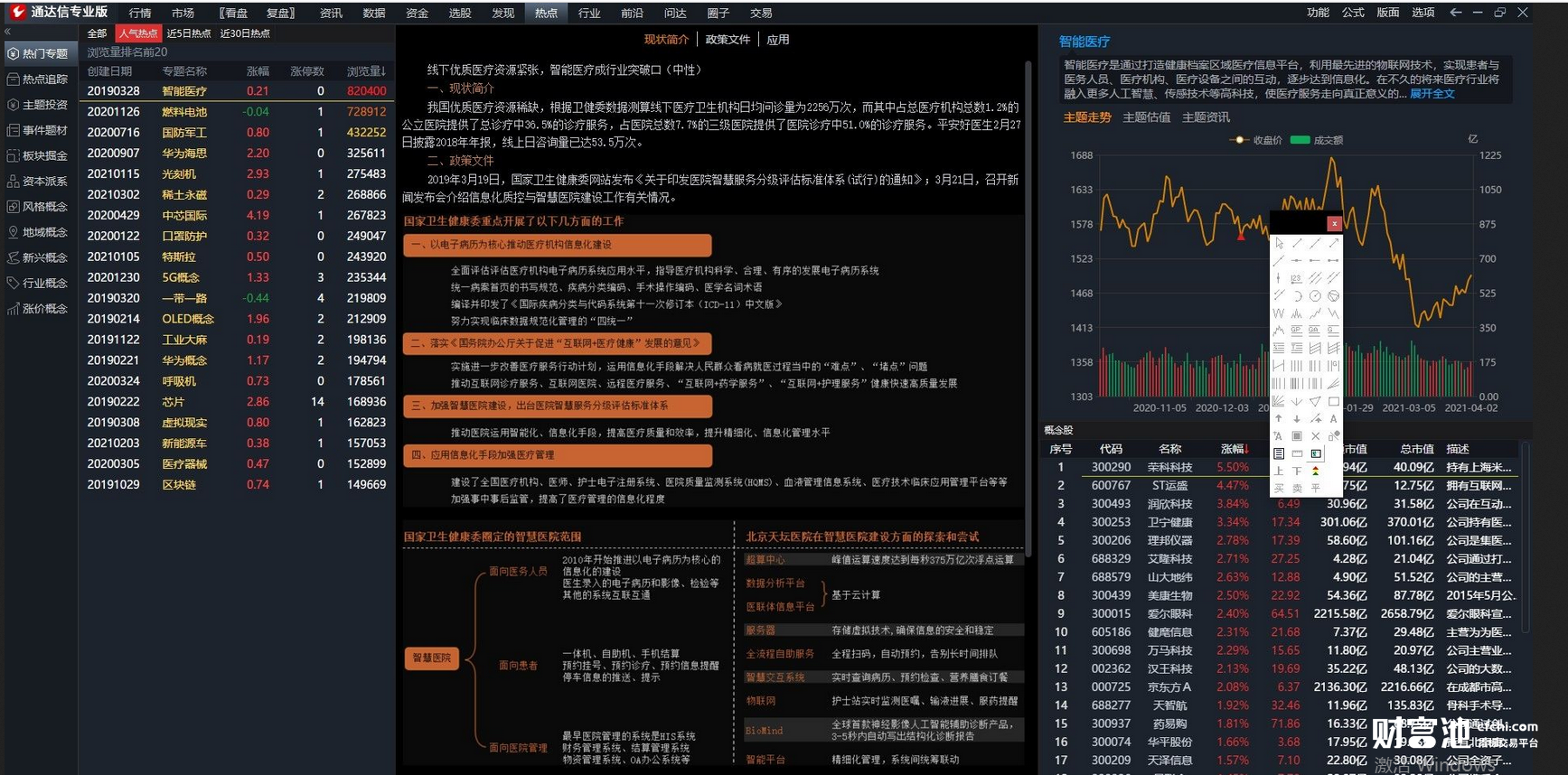Toggle the 收盘价 legend series
This screenshot has height=775, width=1568.
(x=1257, y=140)
